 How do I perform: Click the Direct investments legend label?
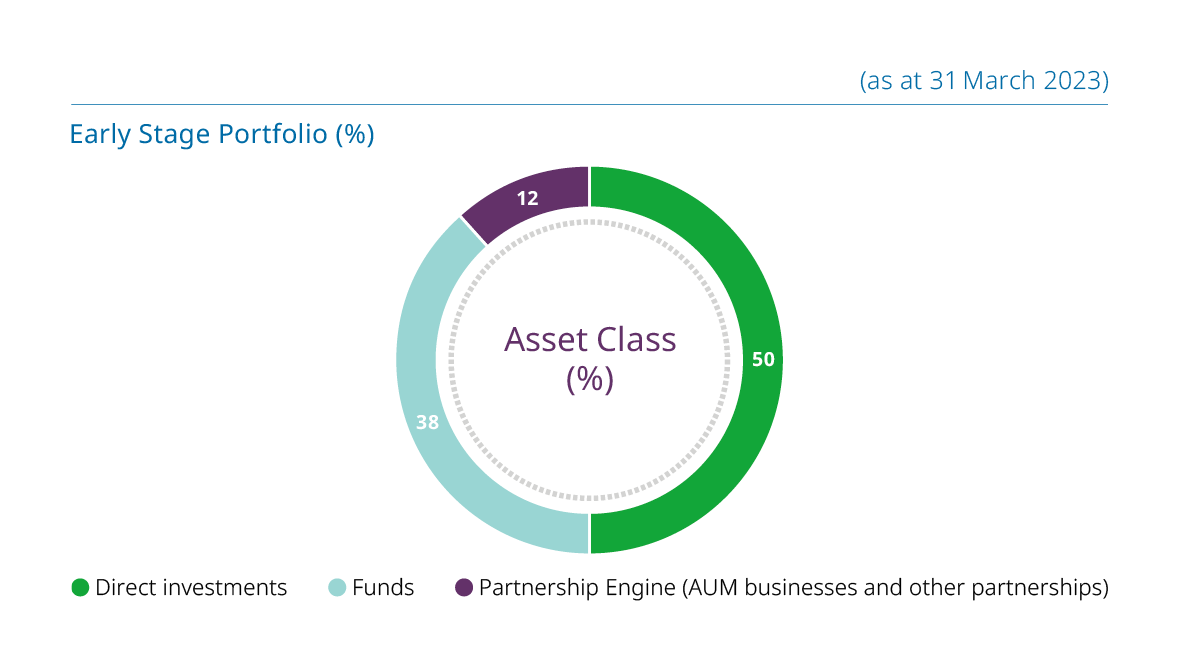[191, 588]
